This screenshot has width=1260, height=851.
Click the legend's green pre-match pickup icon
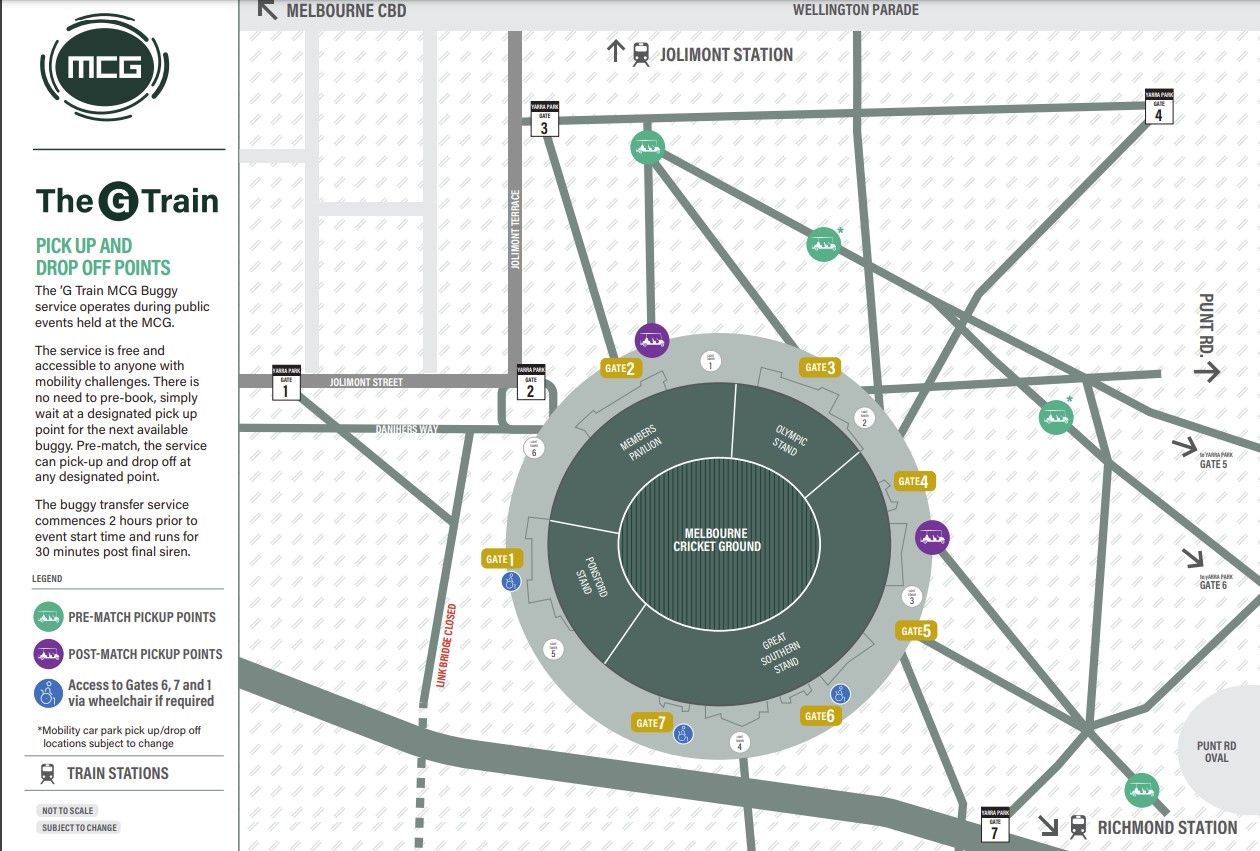coord(49,617)
